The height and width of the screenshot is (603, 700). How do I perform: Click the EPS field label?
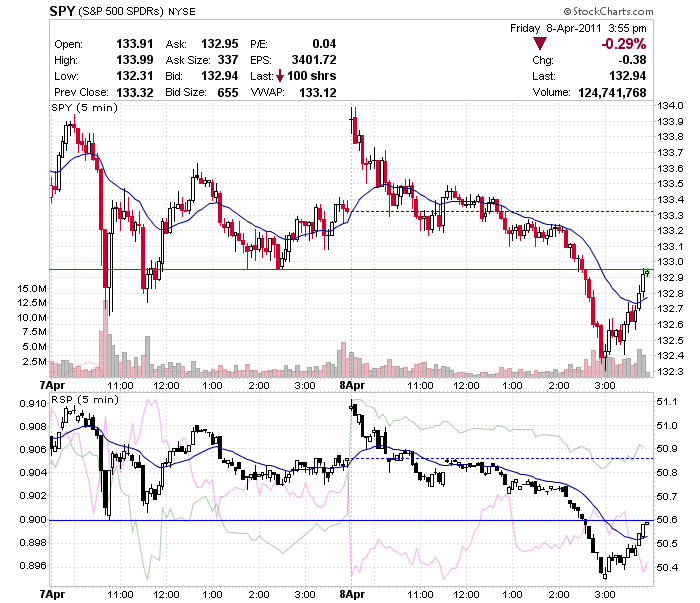click(x=261, y=60)
